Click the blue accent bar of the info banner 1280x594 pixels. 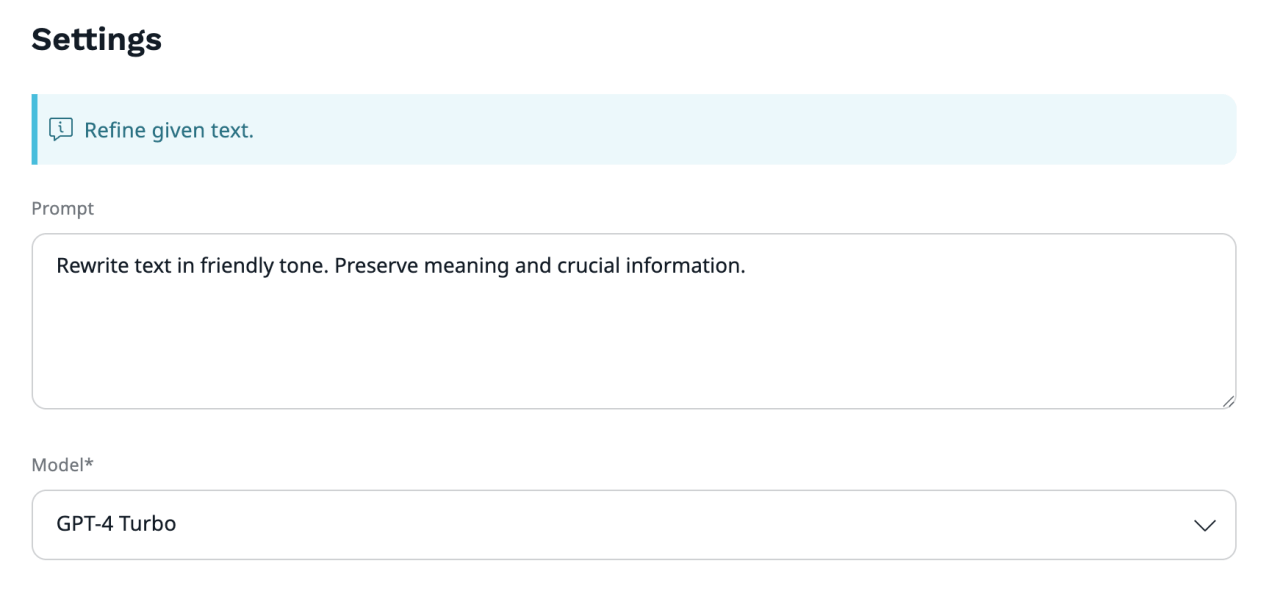click(x=35, y=129)
